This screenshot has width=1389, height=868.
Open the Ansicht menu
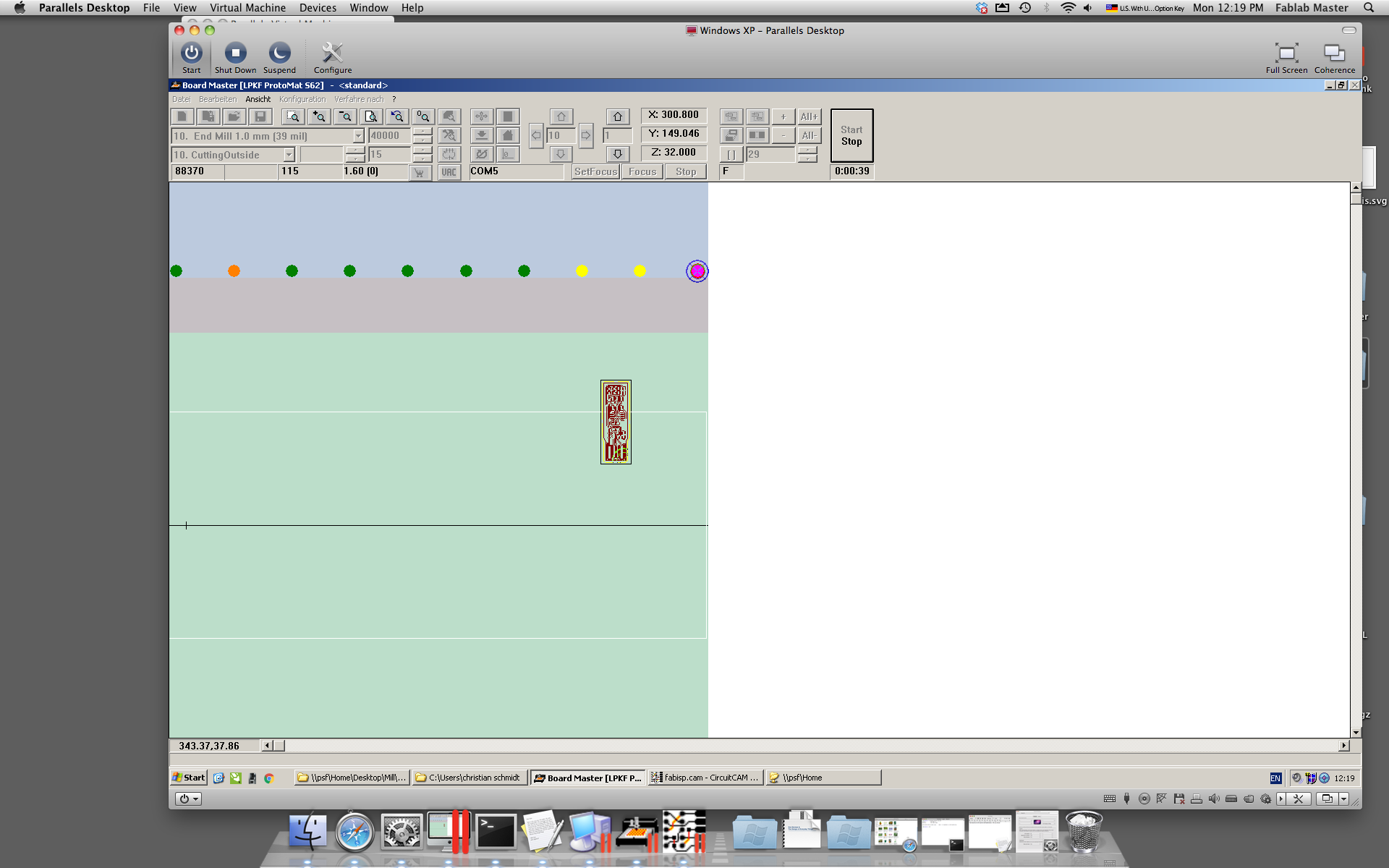tap(258, 99)
